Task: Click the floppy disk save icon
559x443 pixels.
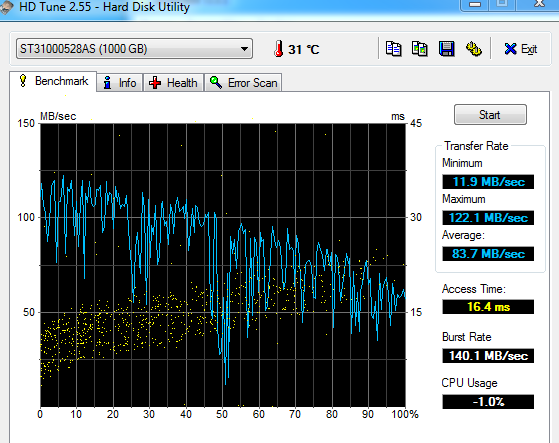Action: [x=447, y=49]
